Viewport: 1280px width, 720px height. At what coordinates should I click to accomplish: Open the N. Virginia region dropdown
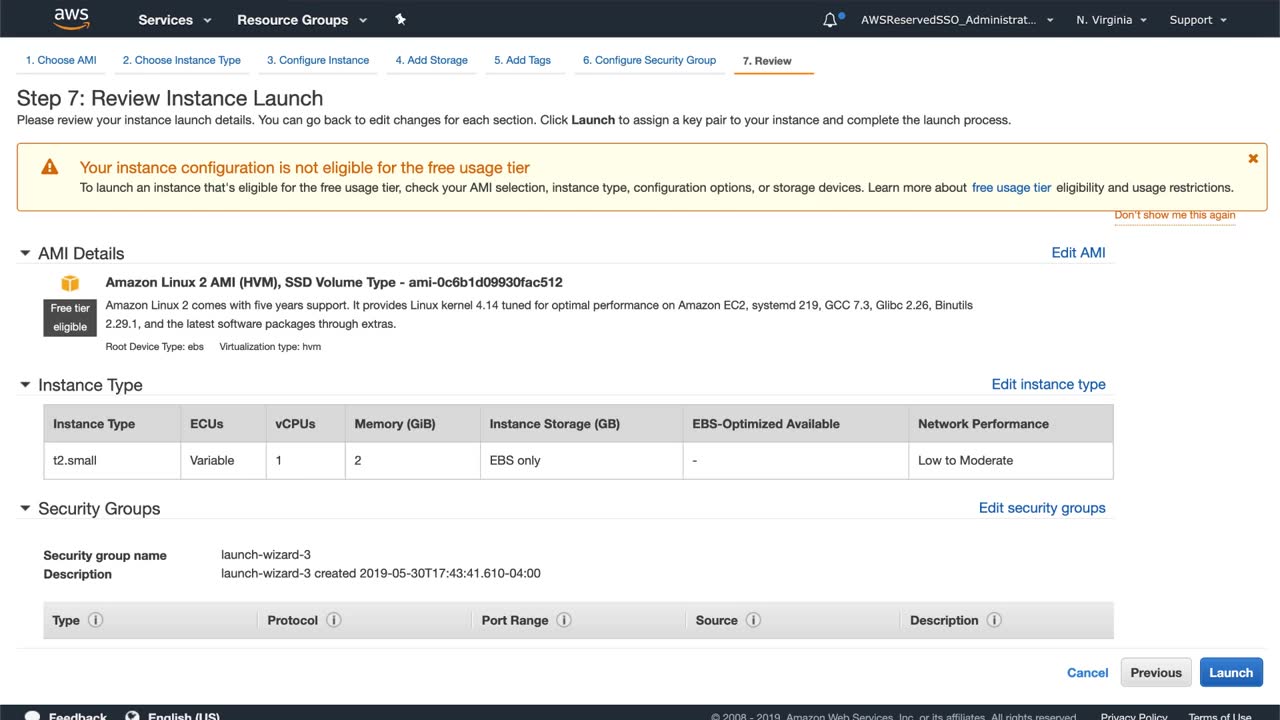pyautogui.click(x=1111, y=20)
